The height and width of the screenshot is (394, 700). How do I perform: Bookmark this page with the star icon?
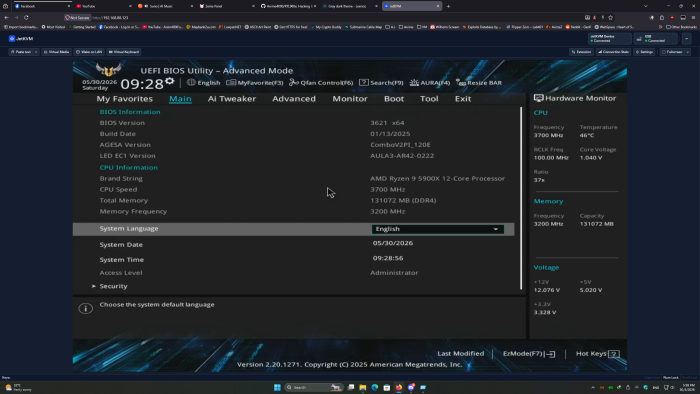tap(610, 17)
